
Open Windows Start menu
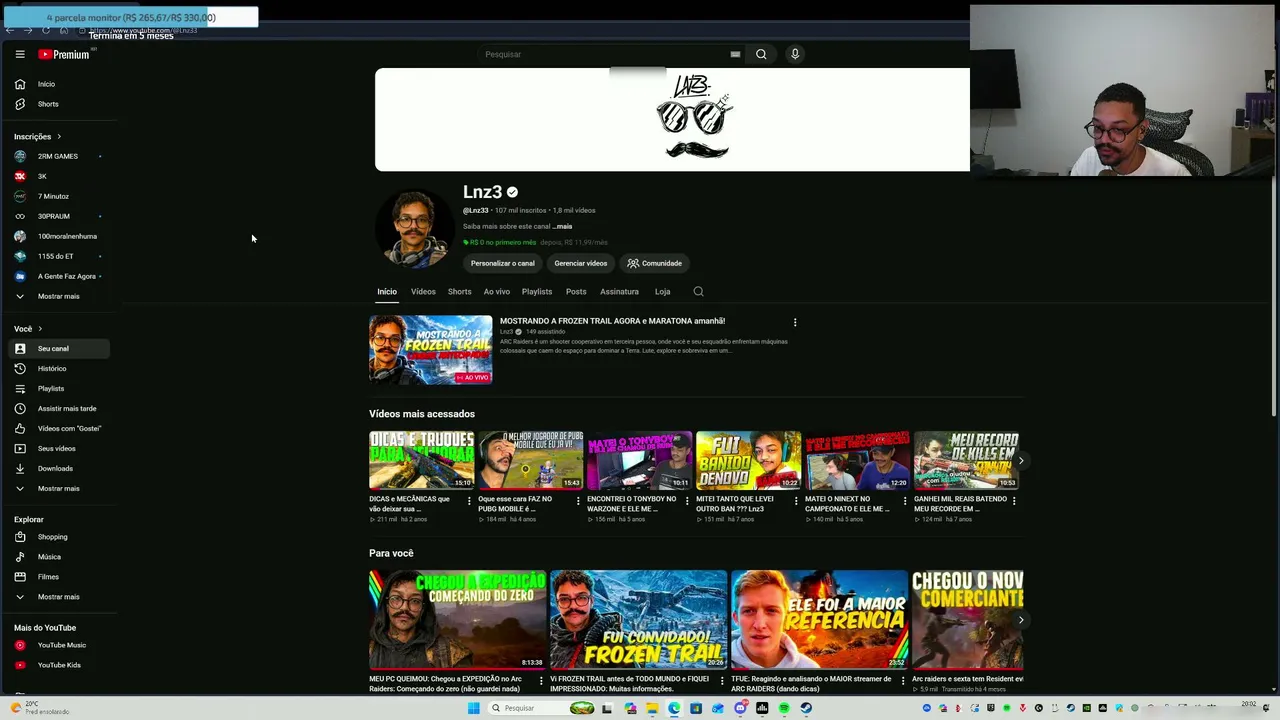(x=473, y=708)
